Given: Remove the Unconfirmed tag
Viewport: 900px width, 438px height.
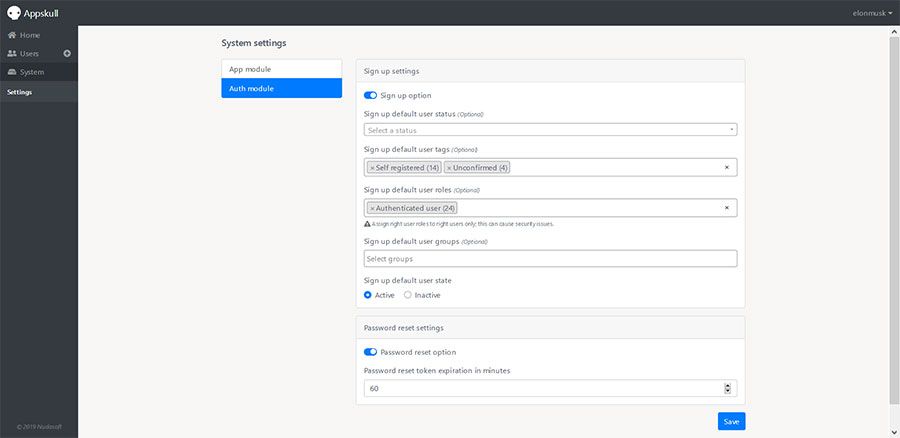Looking at the screenshot, I should [x=449, y=168].
